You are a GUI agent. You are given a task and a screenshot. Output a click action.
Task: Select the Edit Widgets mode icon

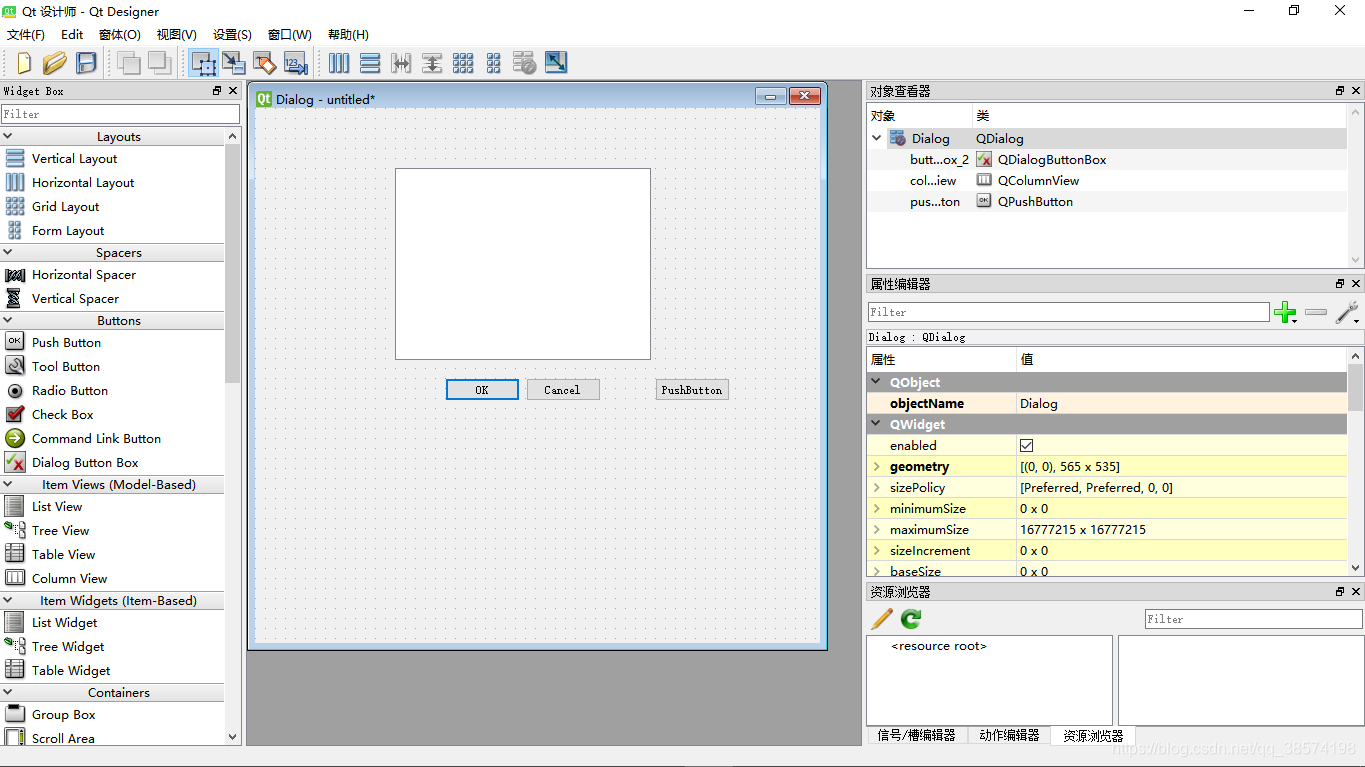[204, 63]
